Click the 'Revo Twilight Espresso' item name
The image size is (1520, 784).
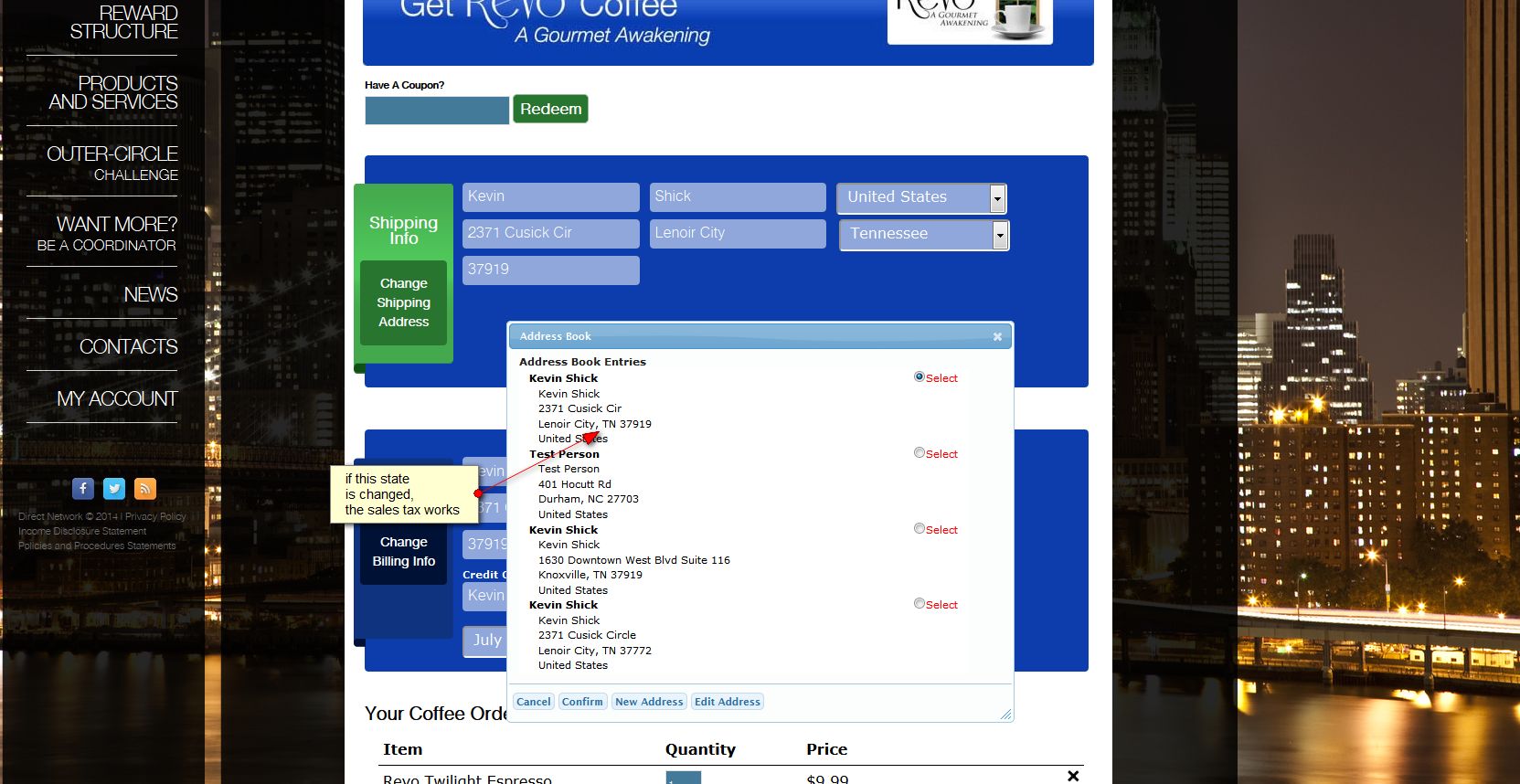coord(467,779)
